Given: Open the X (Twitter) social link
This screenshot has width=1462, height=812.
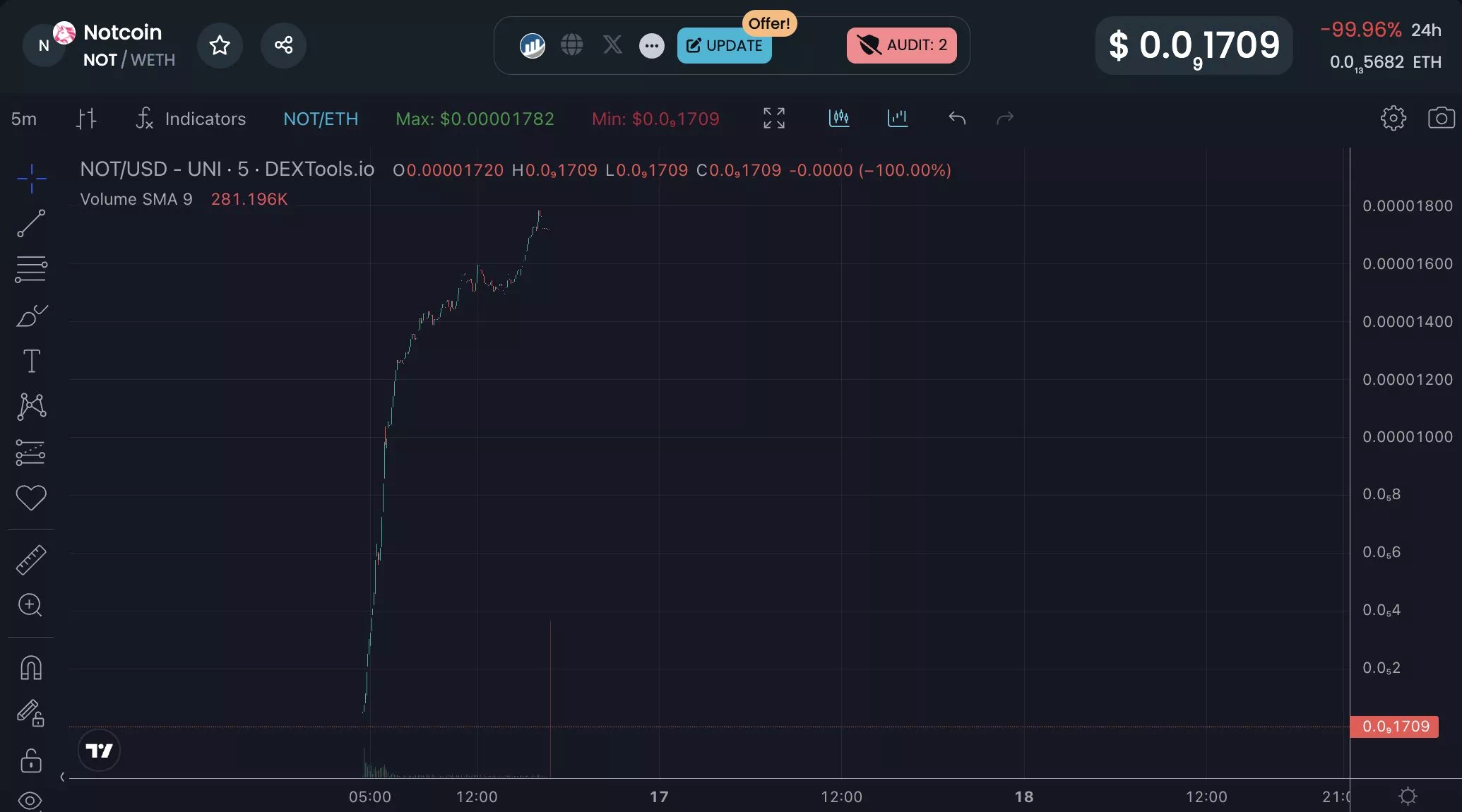Looking at the screenshot, I should point(612,45).
